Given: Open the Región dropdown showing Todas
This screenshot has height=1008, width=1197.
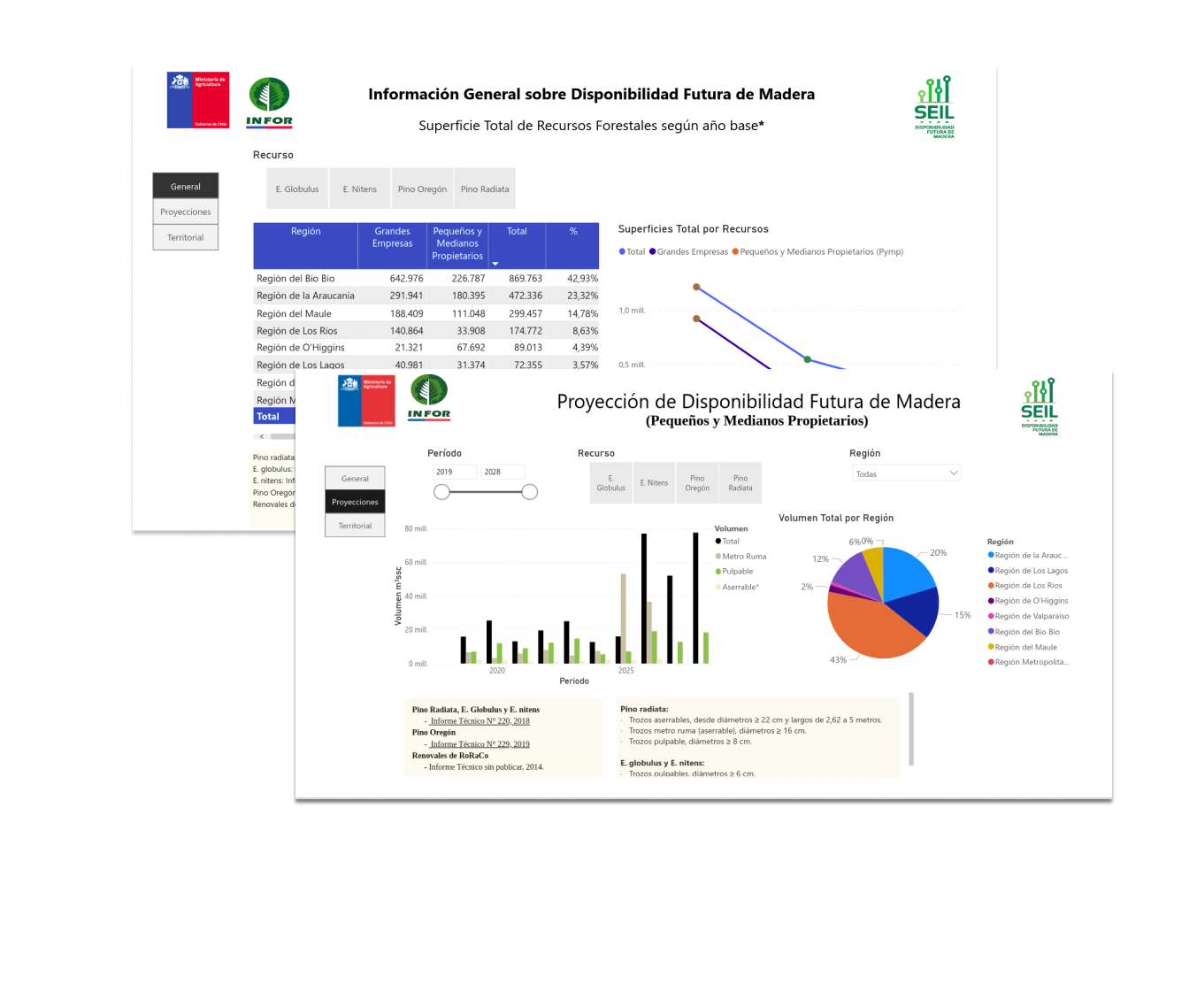Looking at the screenshot, I should tap(907, 473).
